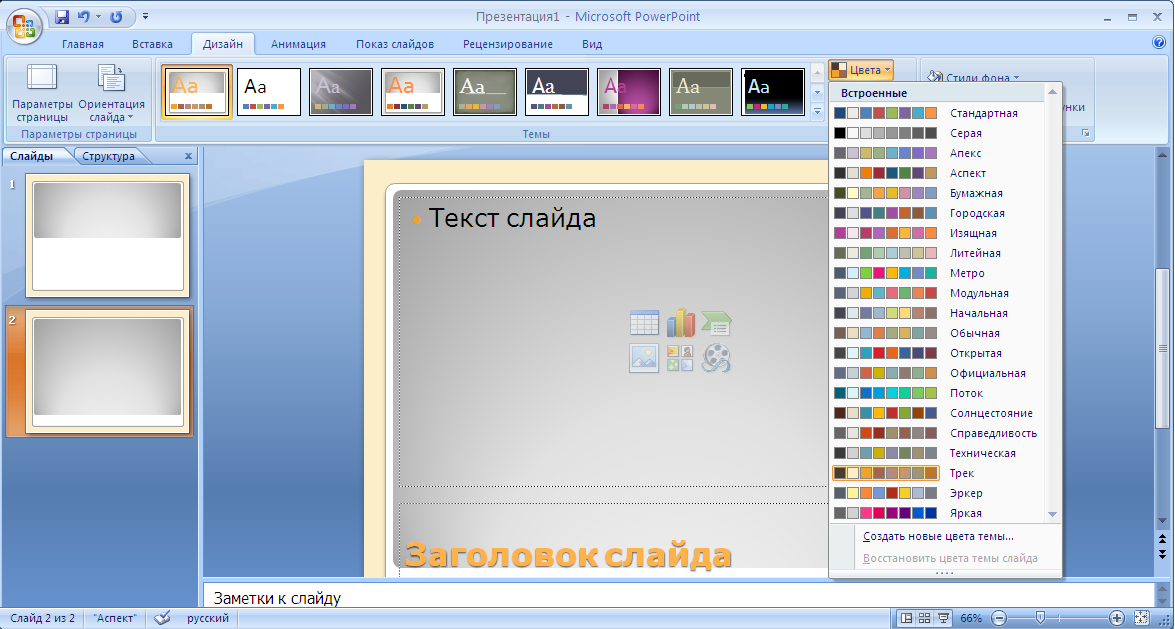Redo the last action
1175x629 pixels.
tap(116, 16)
